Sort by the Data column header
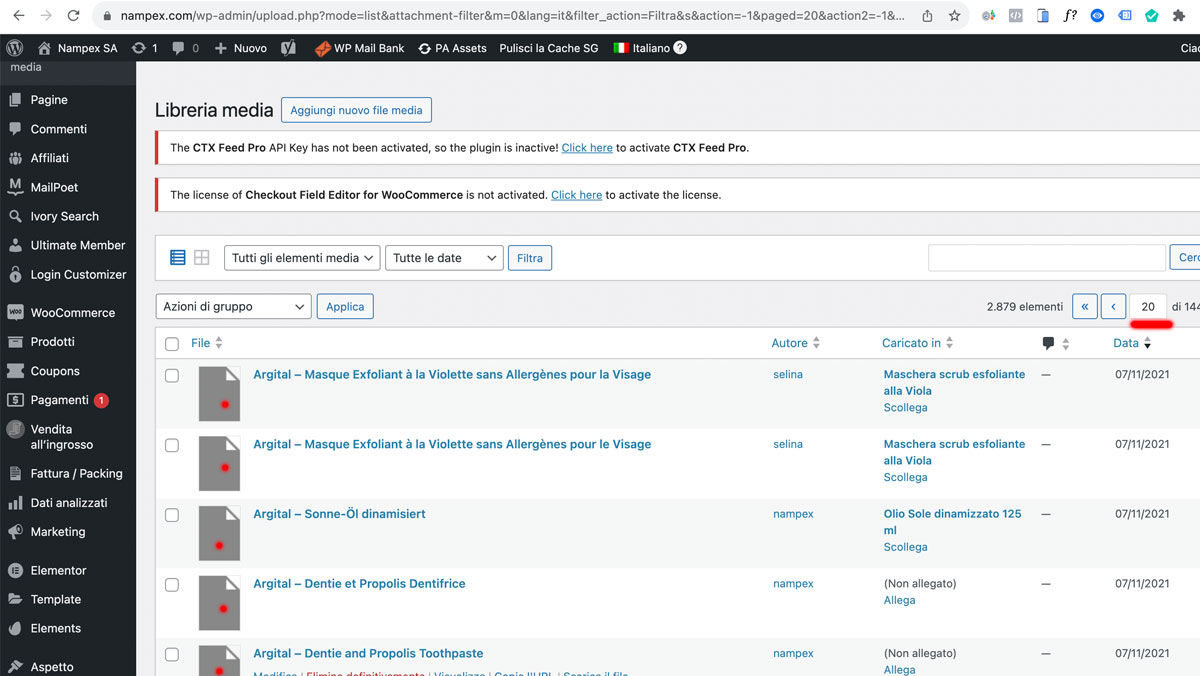 click(1133, 343)
